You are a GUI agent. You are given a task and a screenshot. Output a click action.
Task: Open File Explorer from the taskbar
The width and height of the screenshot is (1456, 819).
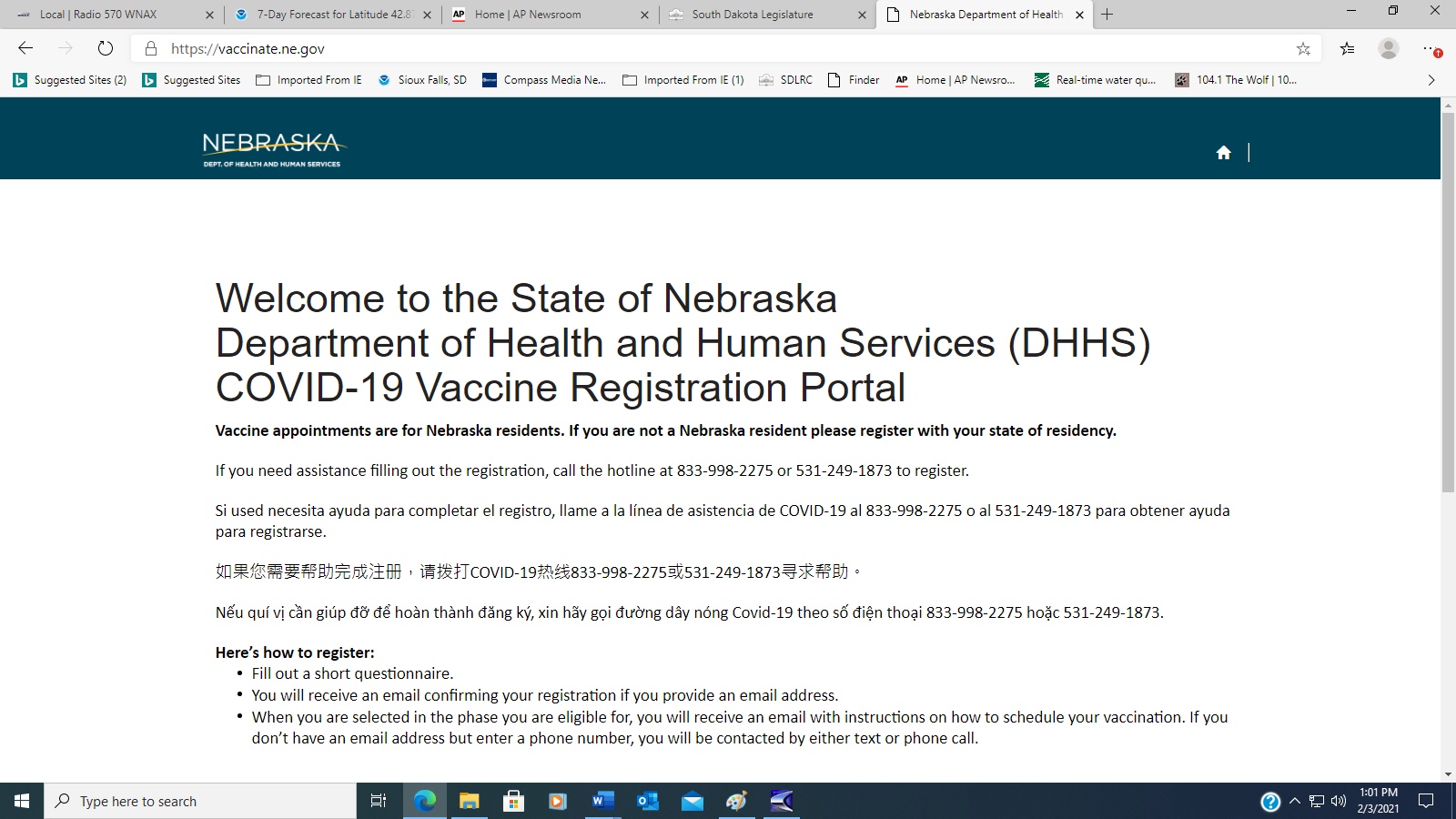click(469, 801)
